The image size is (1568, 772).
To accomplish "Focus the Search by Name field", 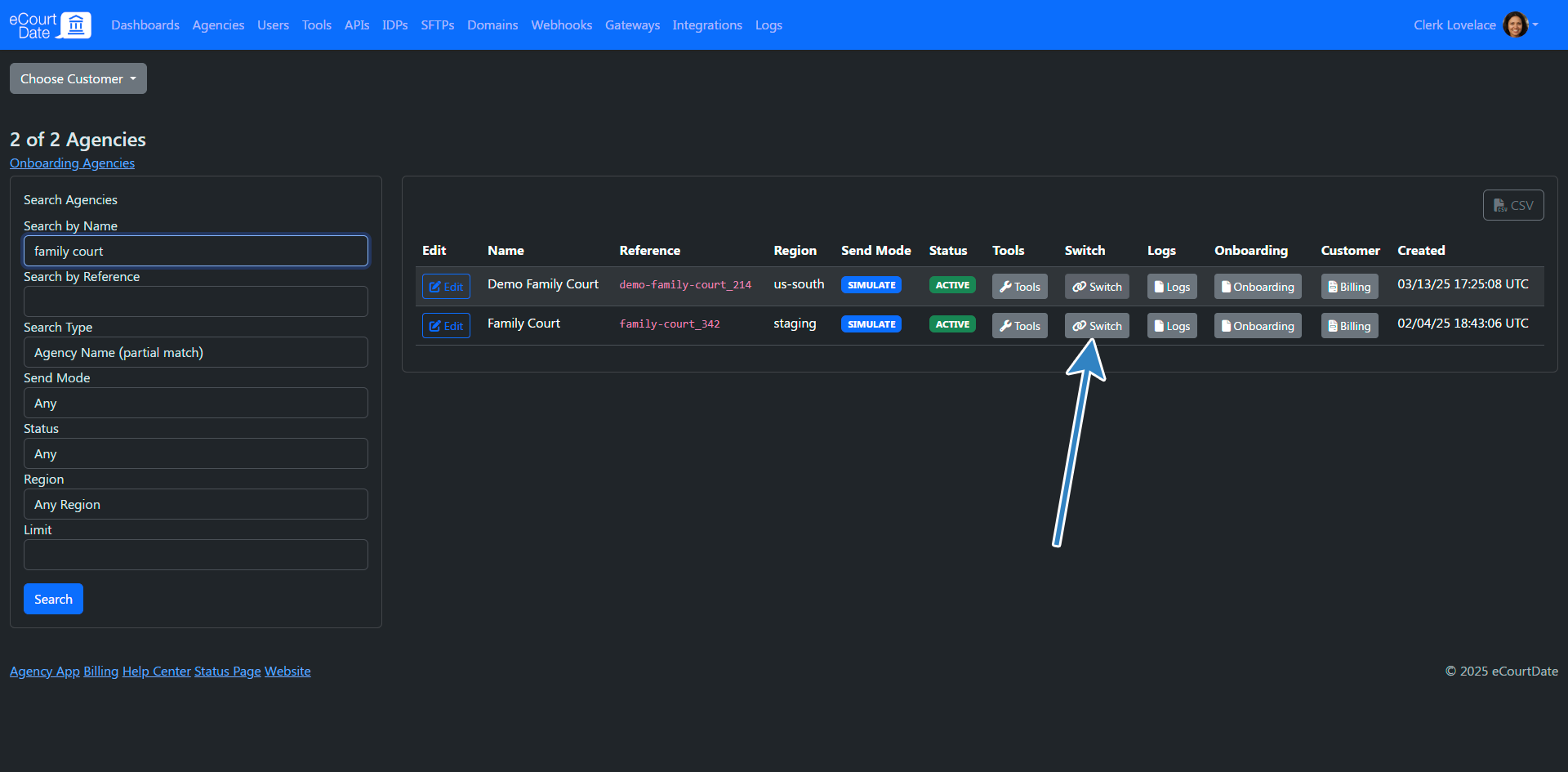I will point(196,251).
